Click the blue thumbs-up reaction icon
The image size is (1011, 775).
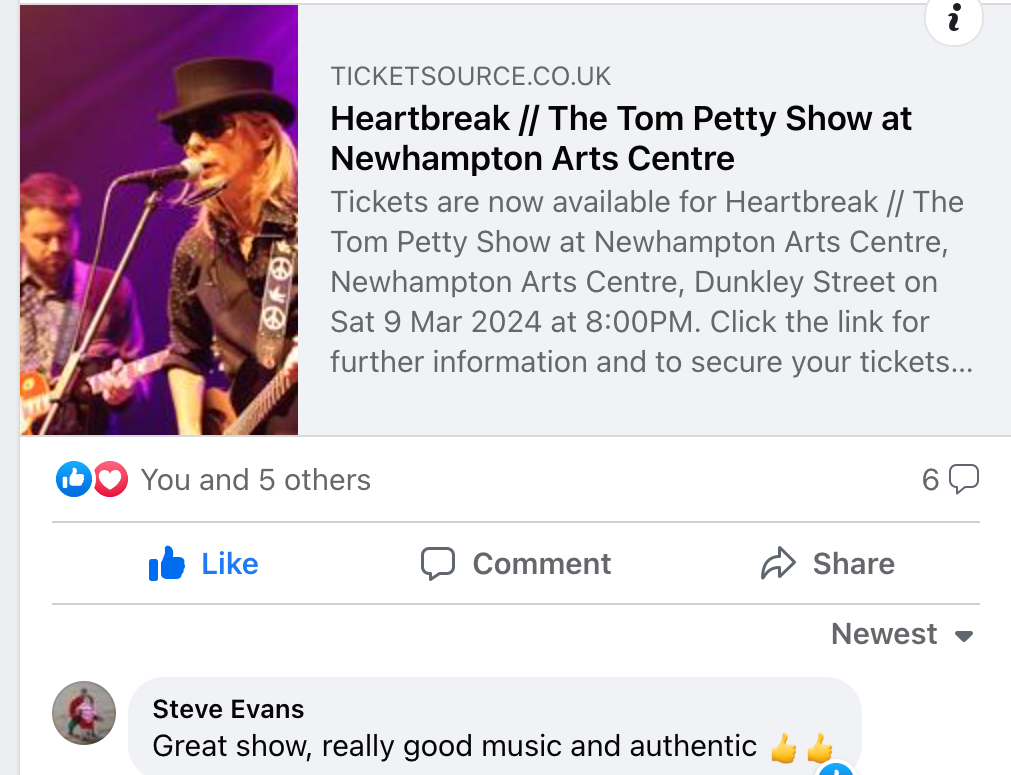[74, 480]
